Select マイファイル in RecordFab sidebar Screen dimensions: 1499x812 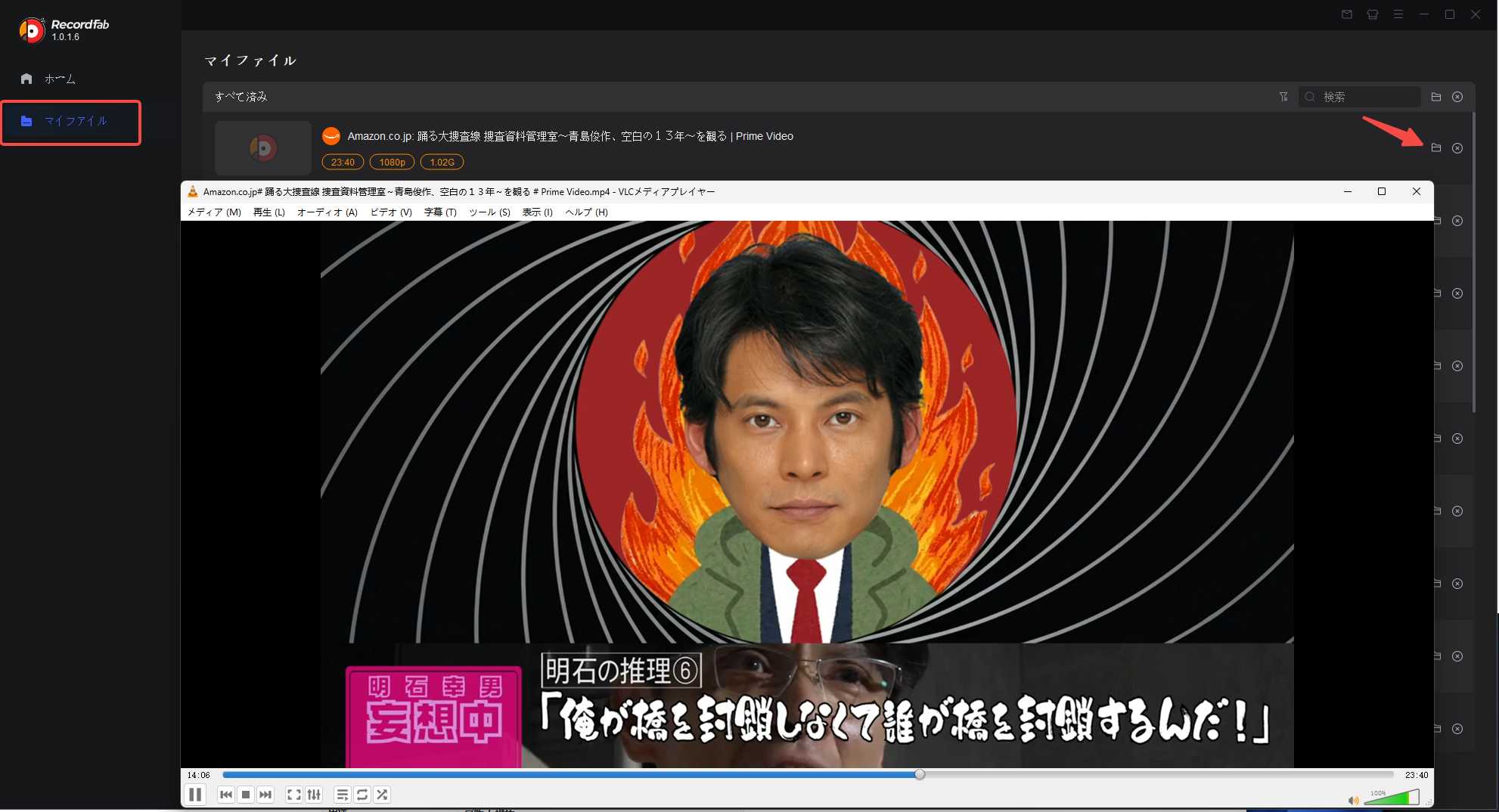tap(70, 122)
